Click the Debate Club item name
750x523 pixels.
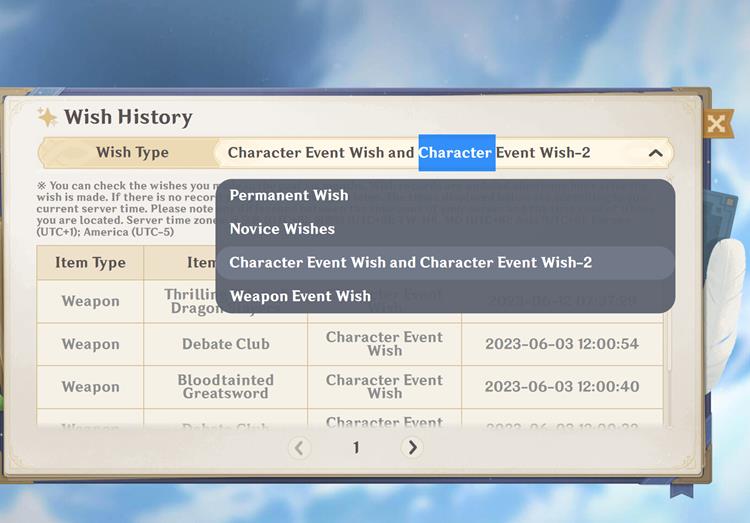226,344
